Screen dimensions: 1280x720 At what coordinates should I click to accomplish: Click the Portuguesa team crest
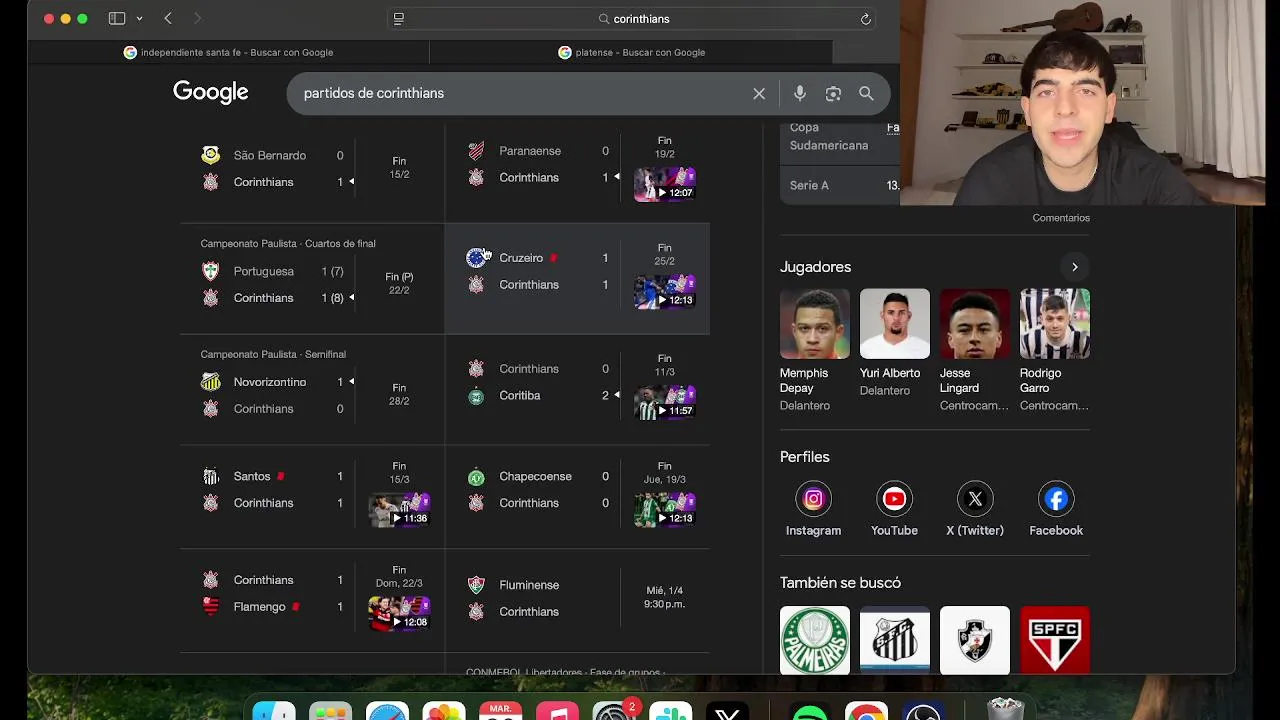211,271
